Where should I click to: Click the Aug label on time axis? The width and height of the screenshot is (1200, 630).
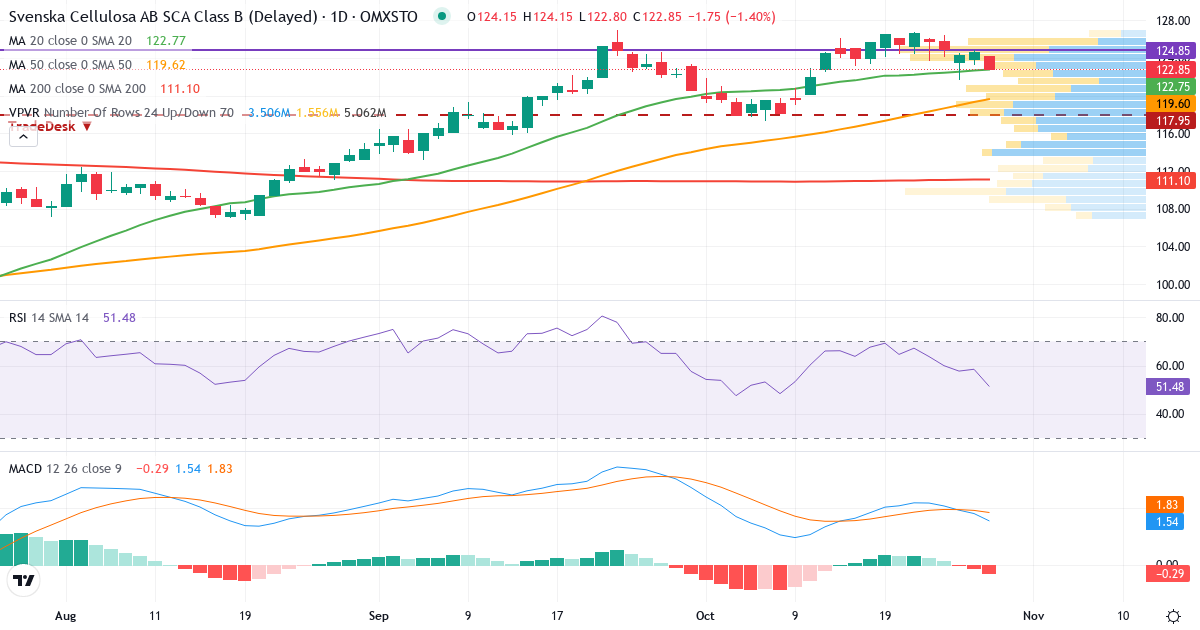66,616
